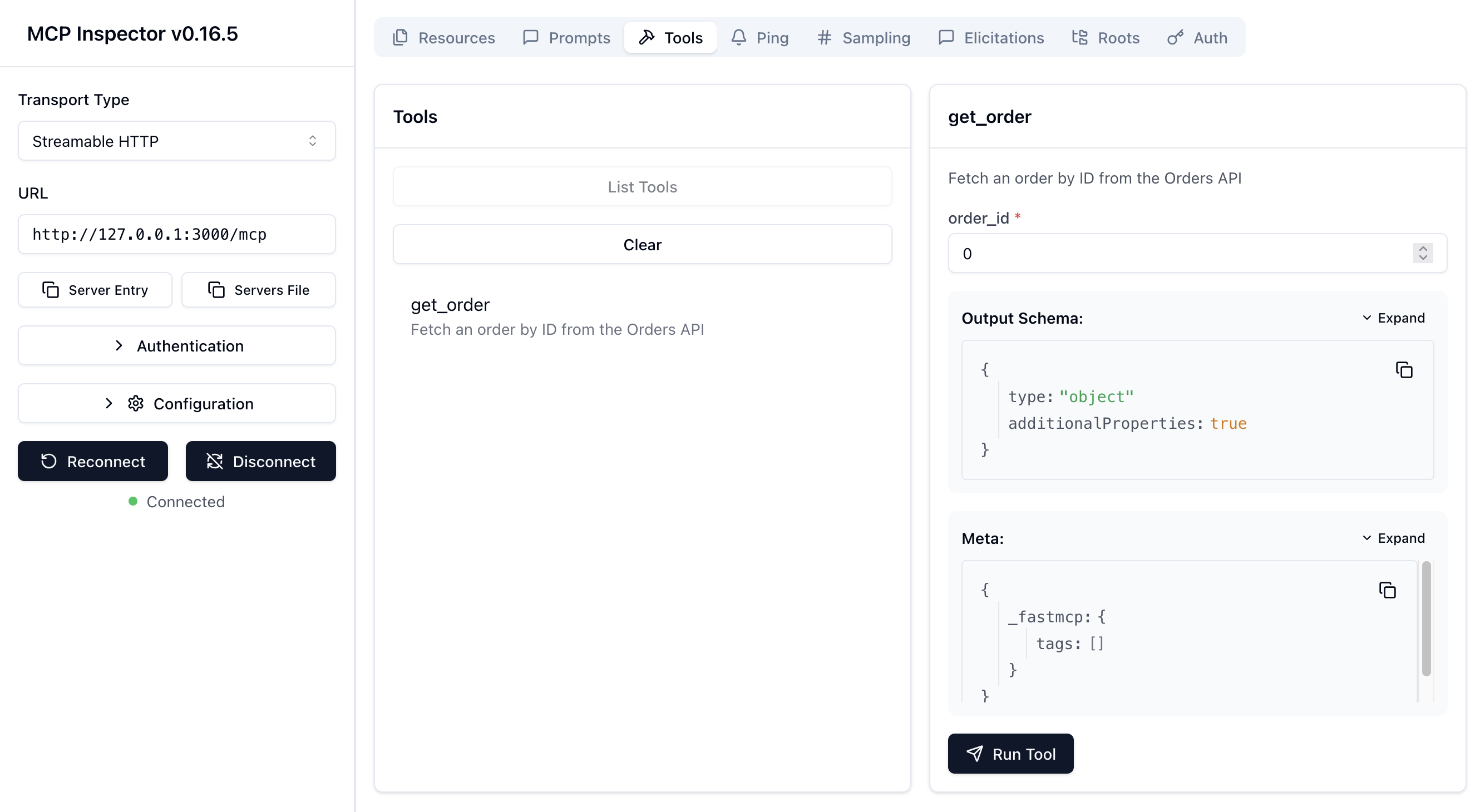Switch to the Resources tab
1480x812 pixels.
[443, 38]
